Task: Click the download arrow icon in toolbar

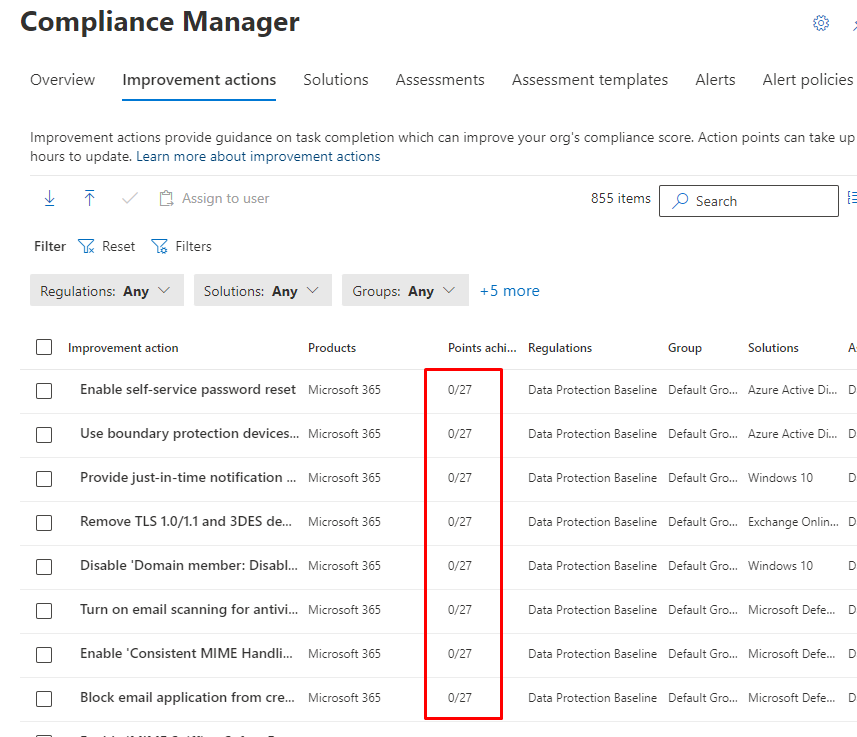Action: click(x=49, y=199)
